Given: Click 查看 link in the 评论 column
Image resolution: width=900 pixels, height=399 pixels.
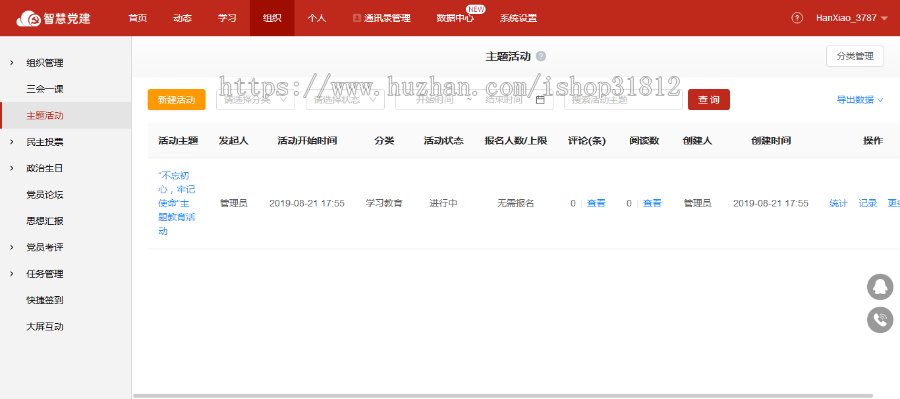Looking at the screenshot, I should [x=596, y=203].
